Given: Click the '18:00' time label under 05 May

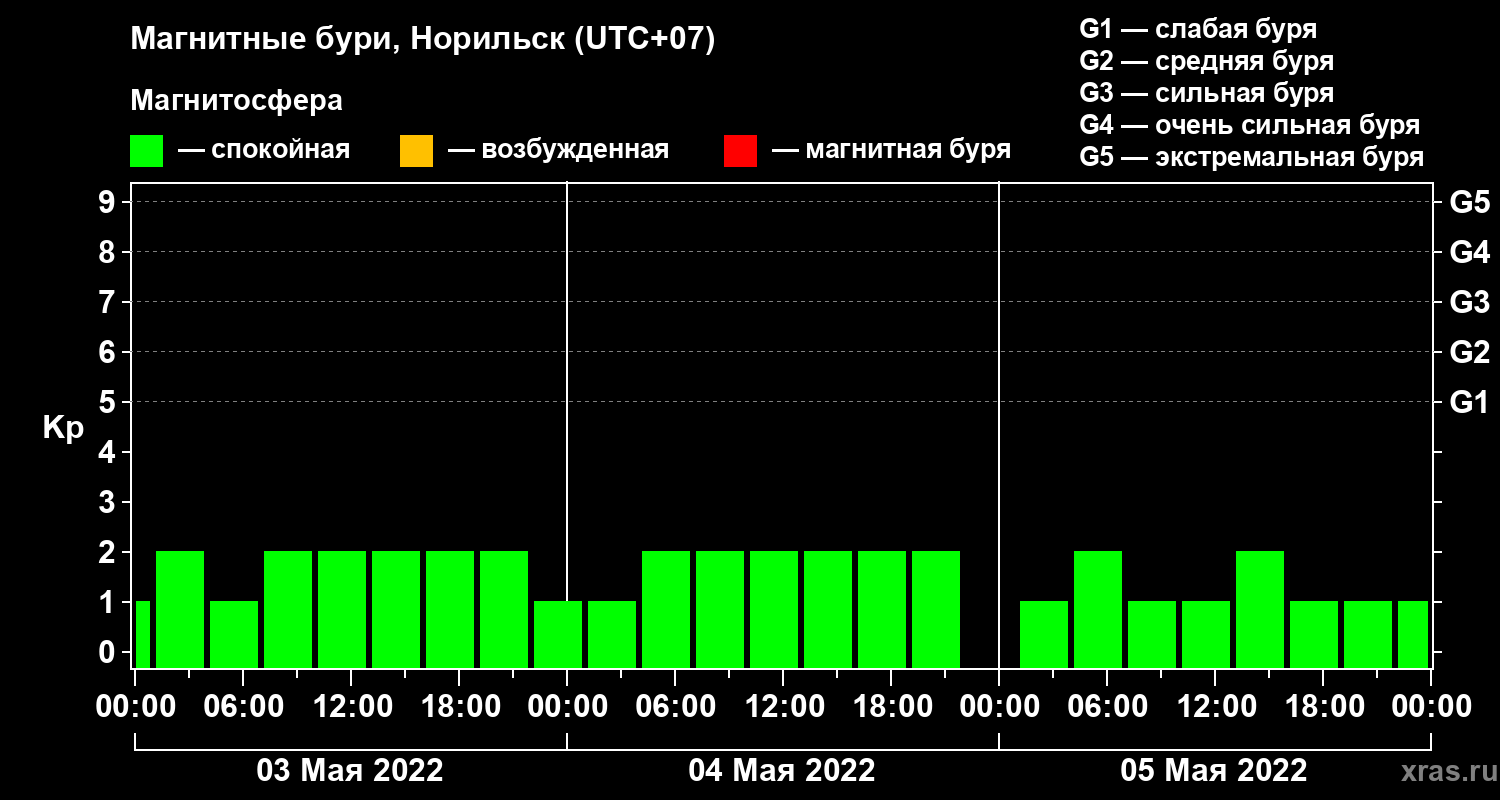Looking at the screenshot, I should [x=1323, y=707].
